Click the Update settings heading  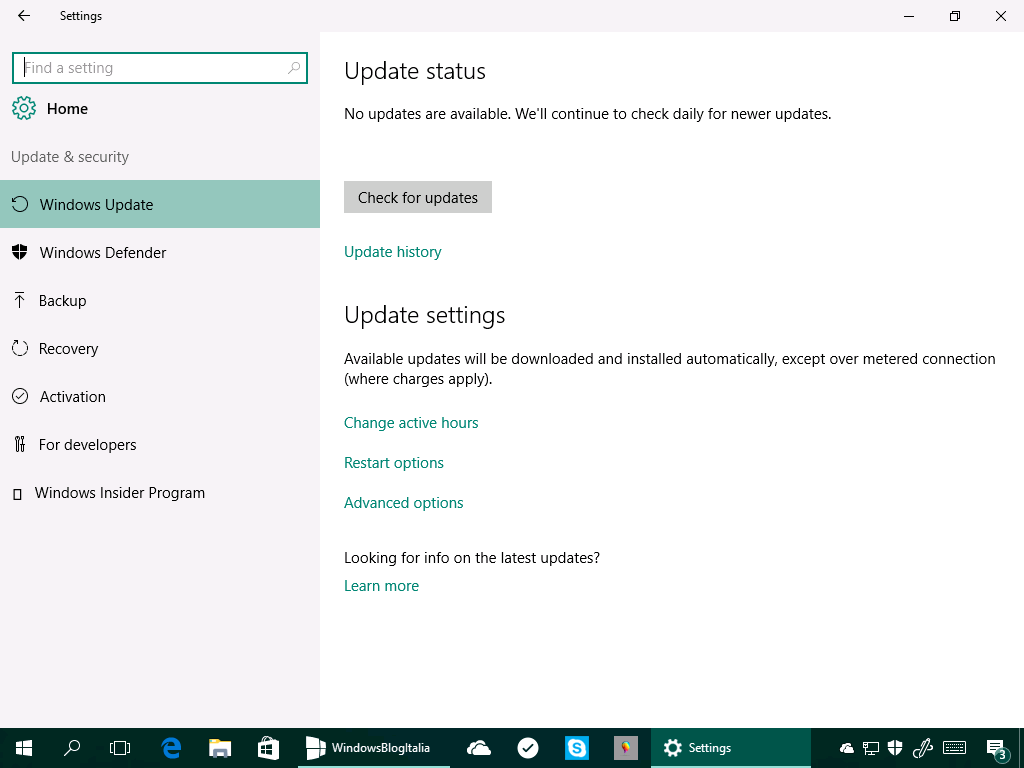point(424,315)
